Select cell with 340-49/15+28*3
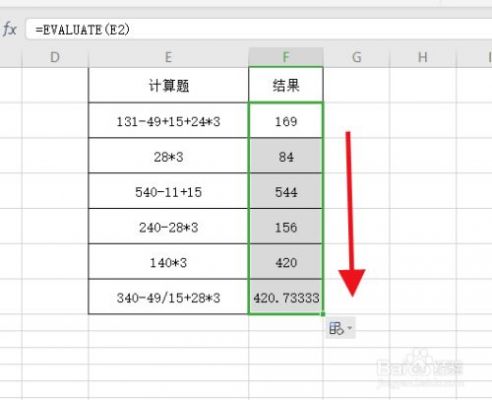Screen dimensions: 492x400 click(168, 297)
